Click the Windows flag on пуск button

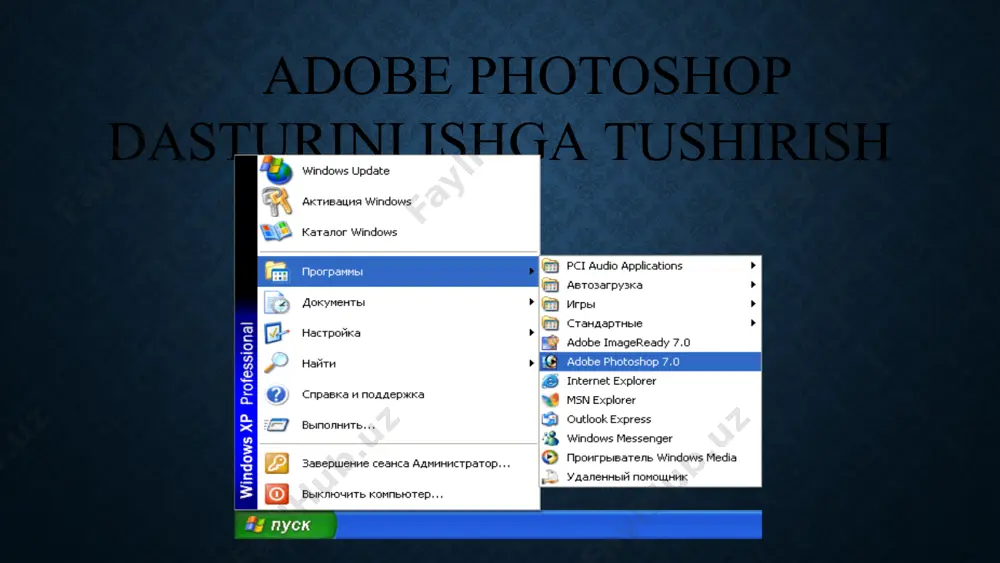[254, 524]
